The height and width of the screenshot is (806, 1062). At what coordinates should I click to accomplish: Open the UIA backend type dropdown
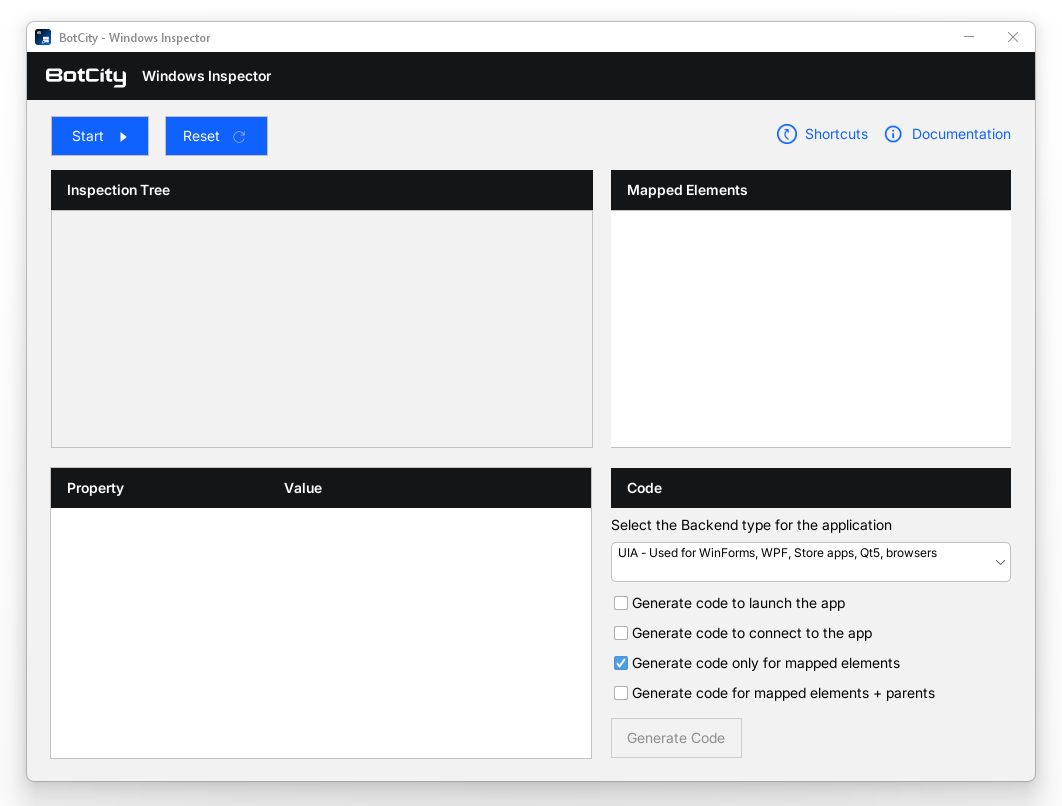tap(810, 562)
